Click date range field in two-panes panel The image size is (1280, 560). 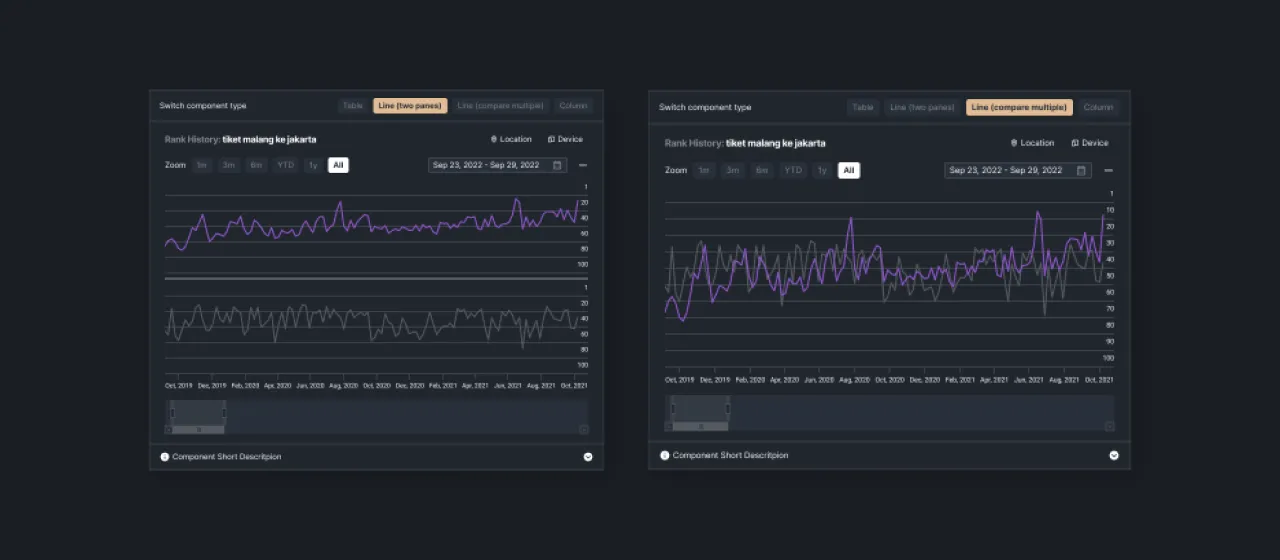tap(498, 165)
